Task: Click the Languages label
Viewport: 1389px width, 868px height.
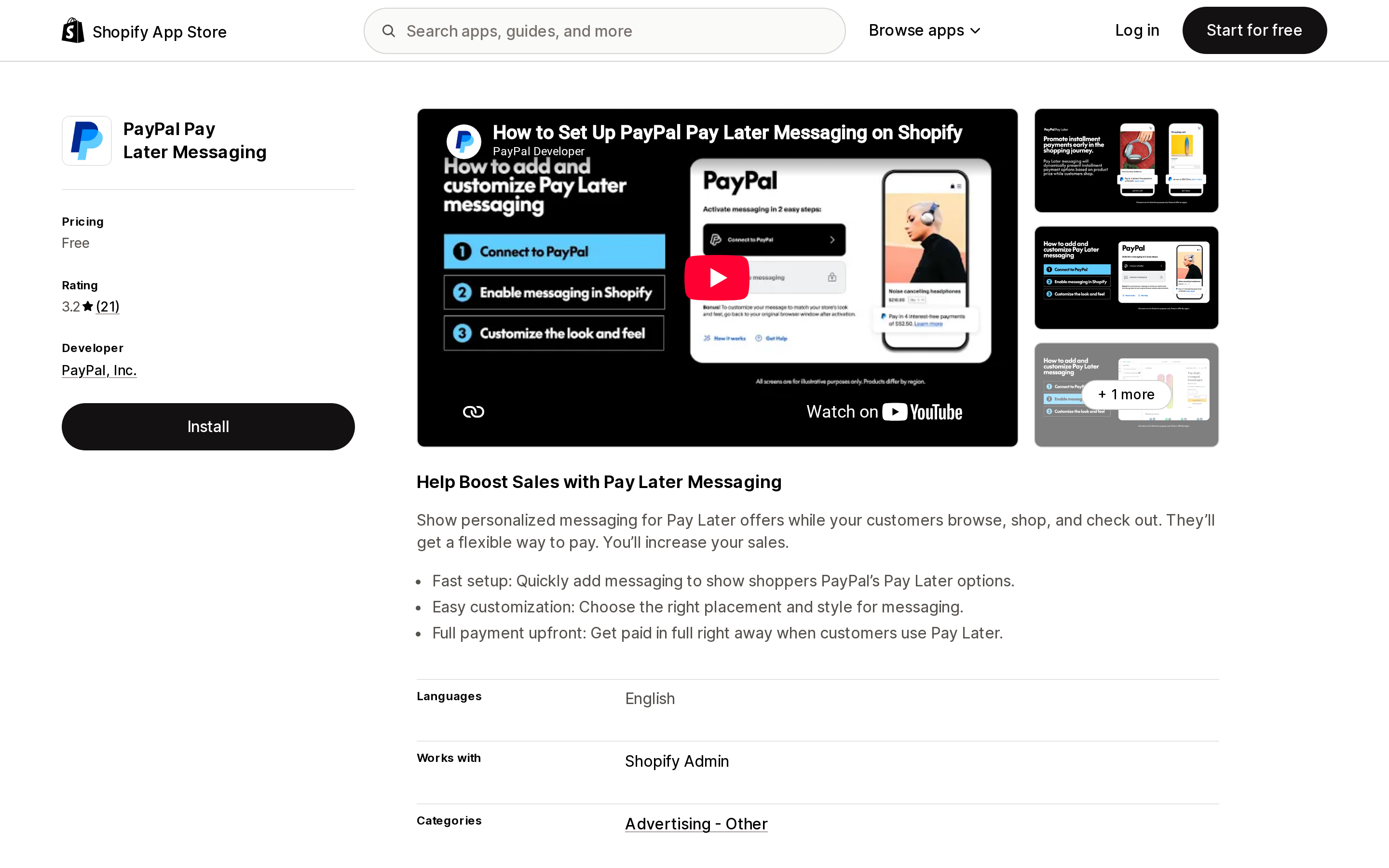Action: click(449, 696)
